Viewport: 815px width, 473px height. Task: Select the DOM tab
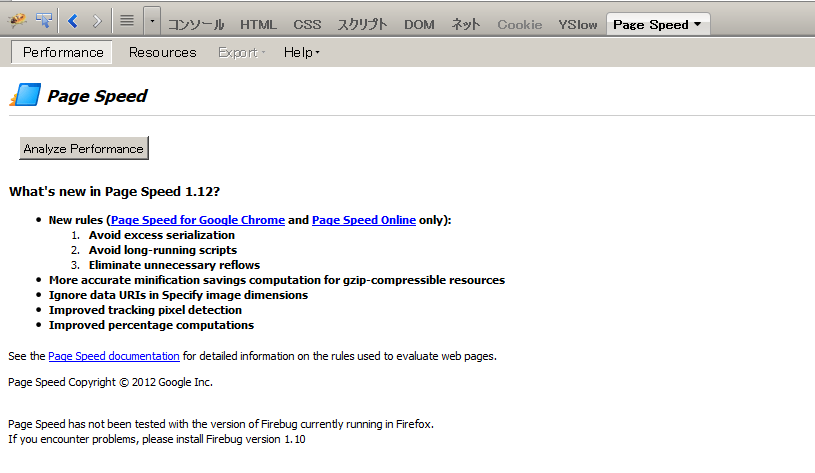pos(419,24)
